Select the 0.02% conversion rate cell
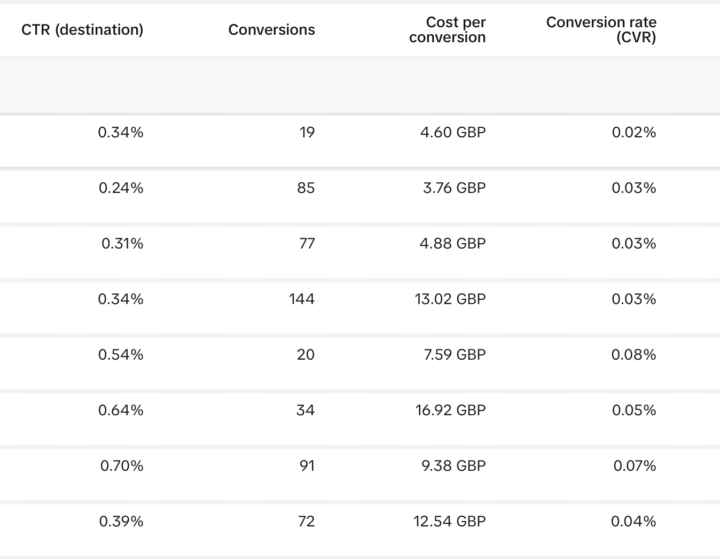This screenshot has height=559, width=720. [x=634, y=133]
